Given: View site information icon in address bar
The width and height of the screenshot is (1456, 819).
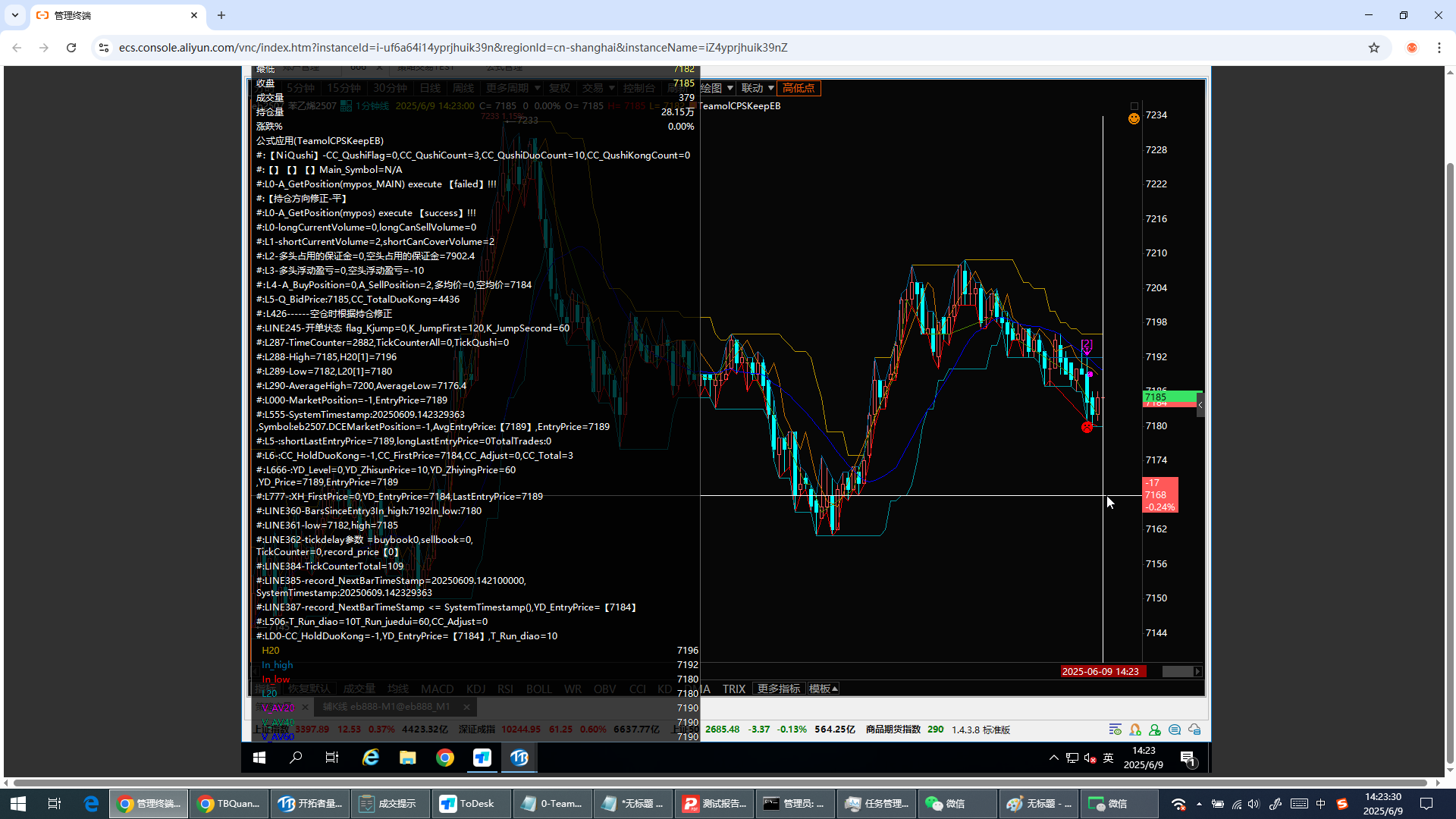Looking at the screenshot, I should pyautogui.click(x=104, y=48).
